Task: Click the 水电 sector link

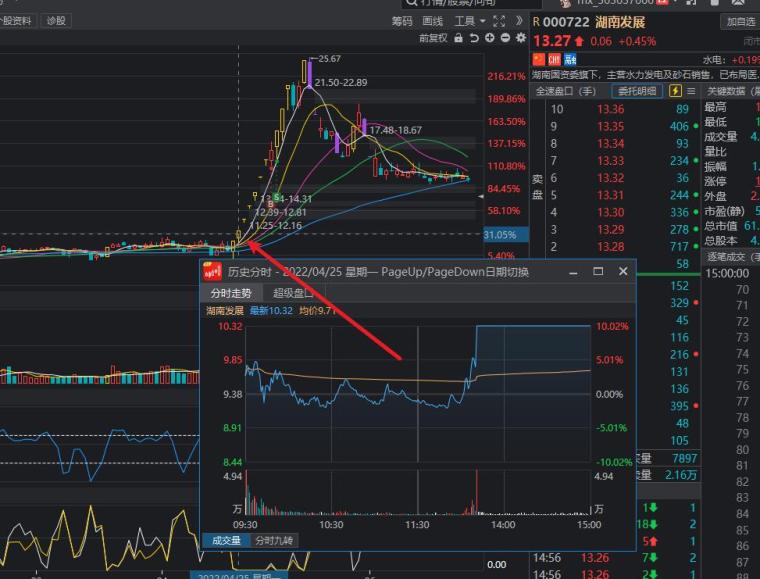Action: 713,60
